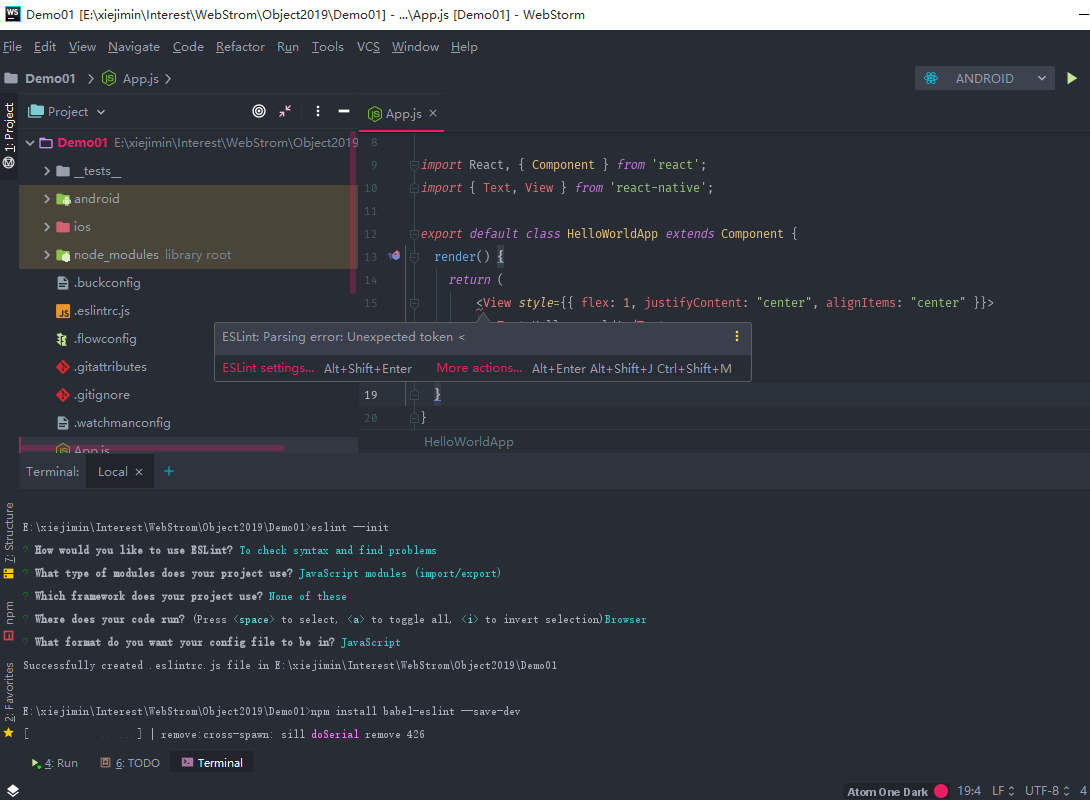The image size is (1090, 800).
Task: Open Project panel options (three dots)
Action: [318, 111]
